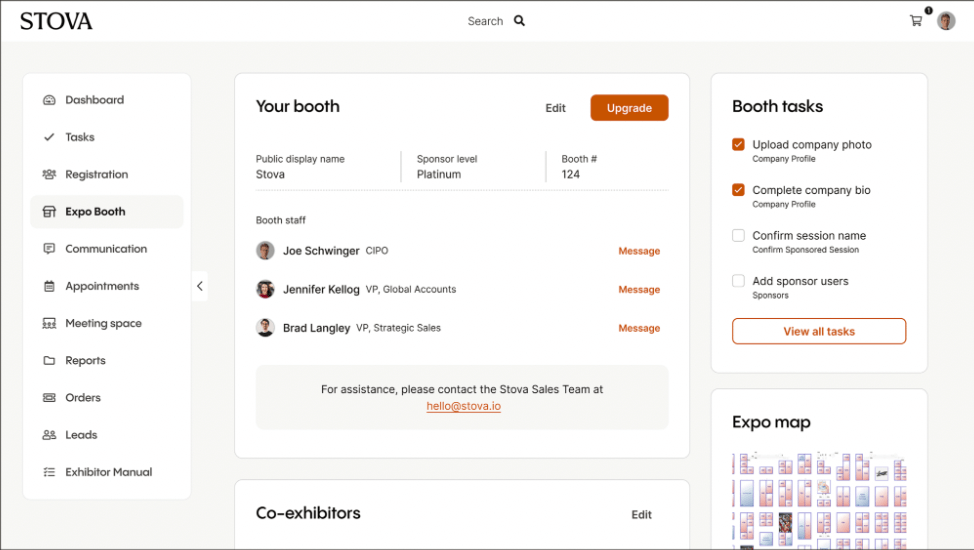Uncheck Upload company photo task

click(738, 144)
